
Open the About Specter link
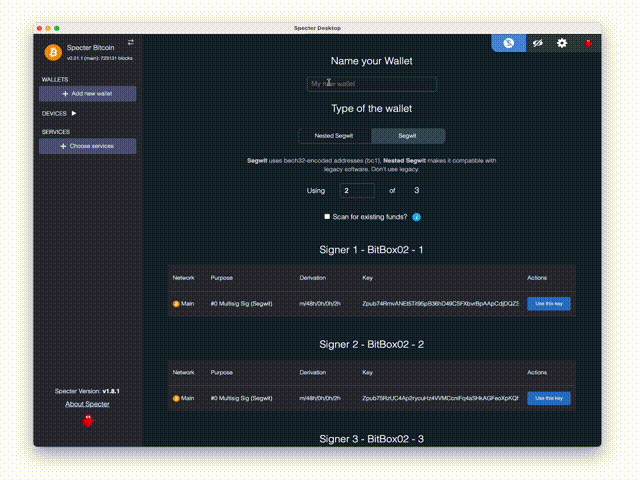click(87, 404)
